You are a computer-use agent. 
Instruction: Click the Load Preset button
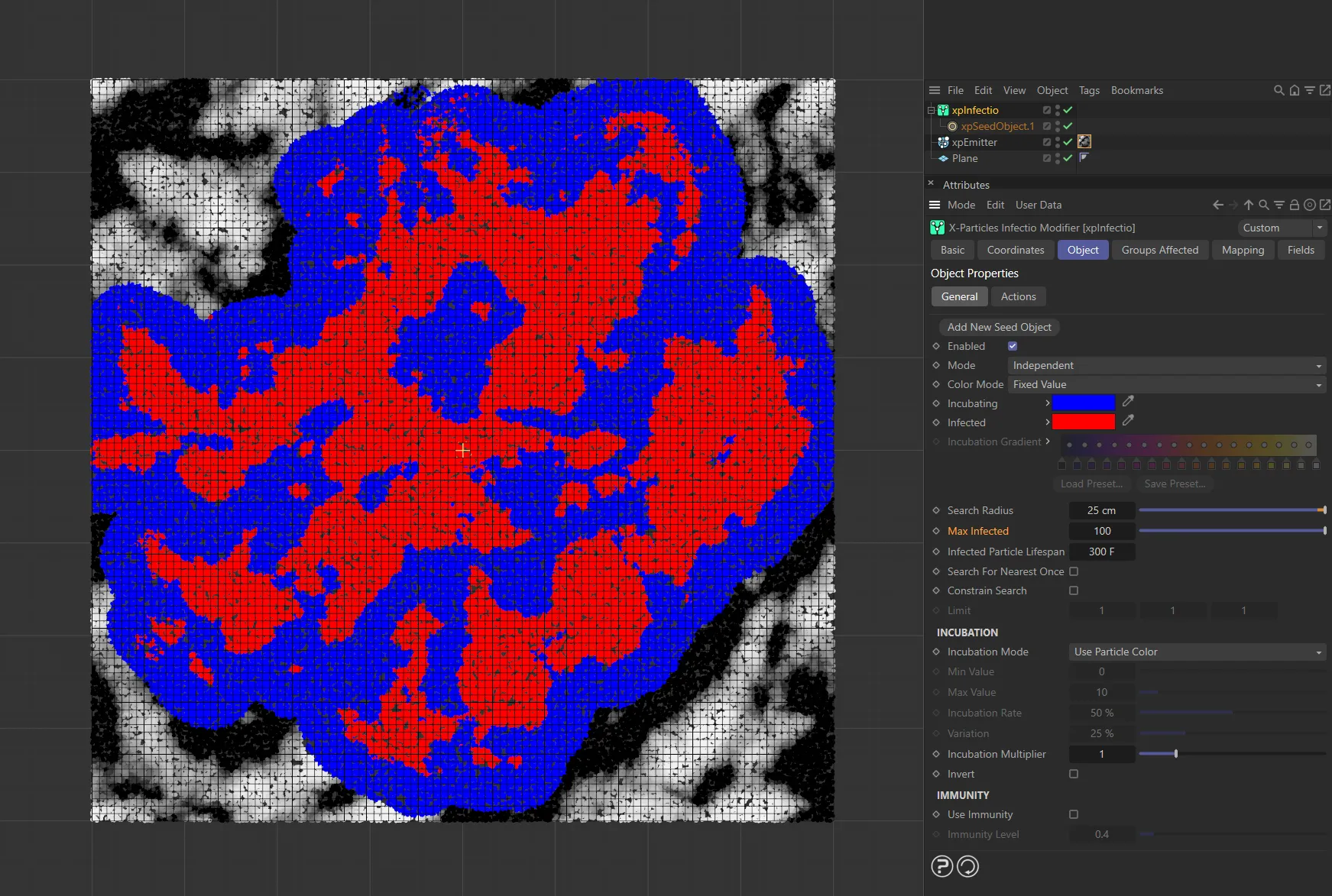[x=1091, y=484]
